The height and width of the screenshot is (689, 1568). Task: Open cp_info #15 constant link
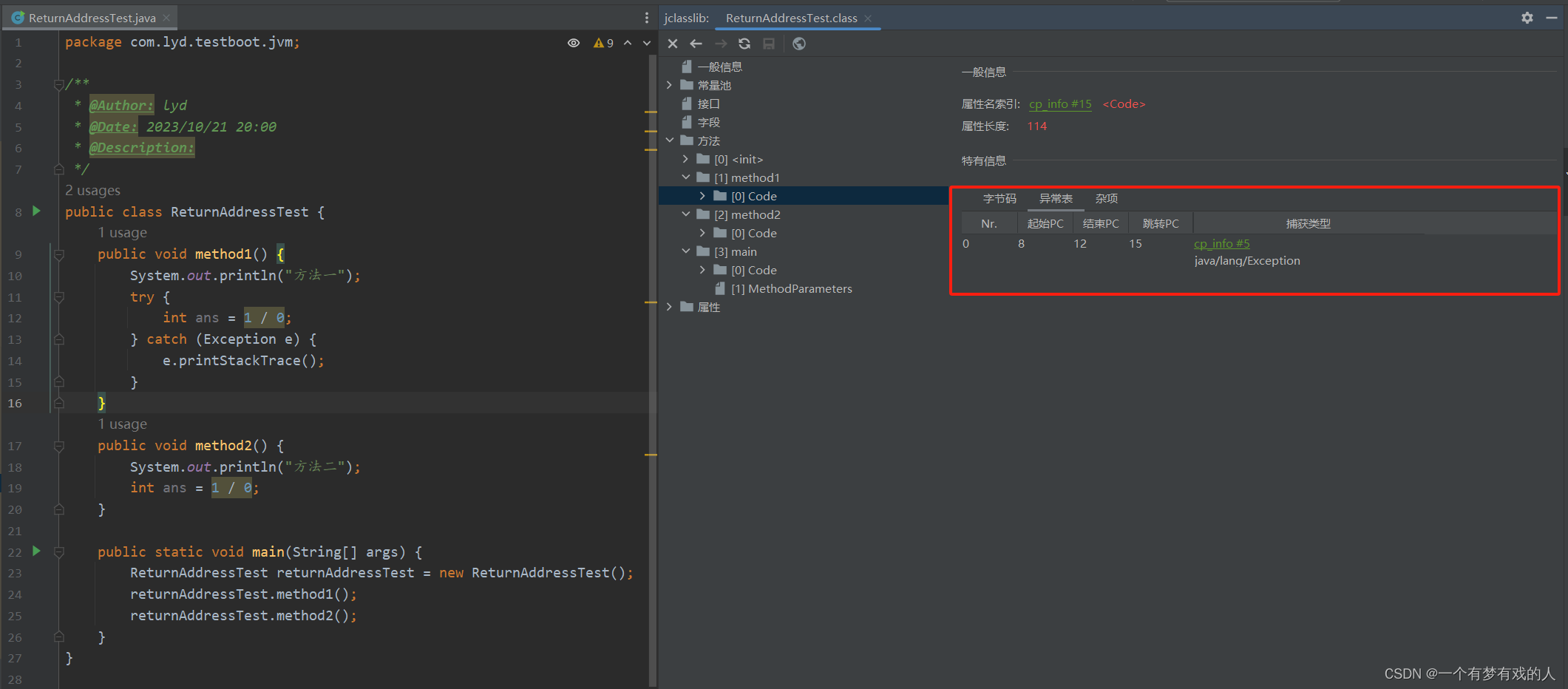point(1059,103)
